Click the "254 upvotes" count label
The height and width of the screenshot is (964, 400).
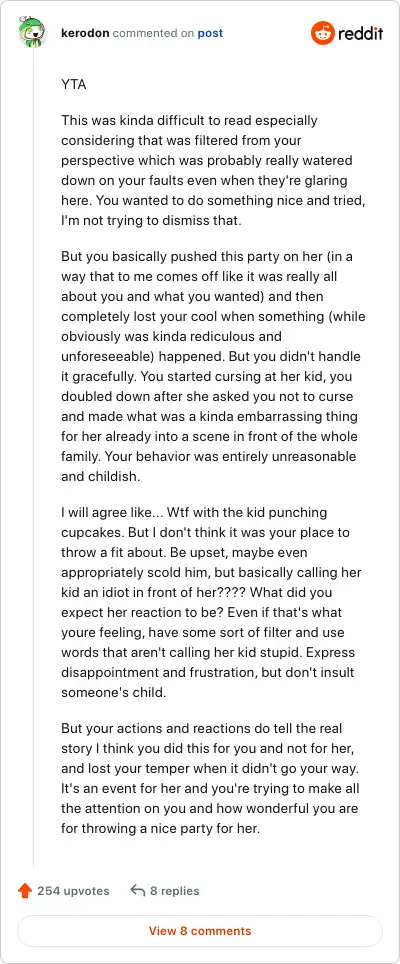pyautogui.click(x=73, y=890)
